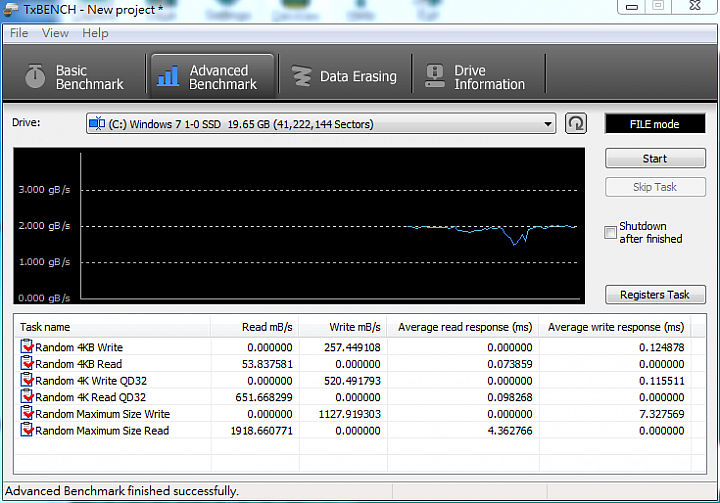This screenshot has height=503, width=720.
Task: Click the 7.327569 write response value
Action: 662,414
